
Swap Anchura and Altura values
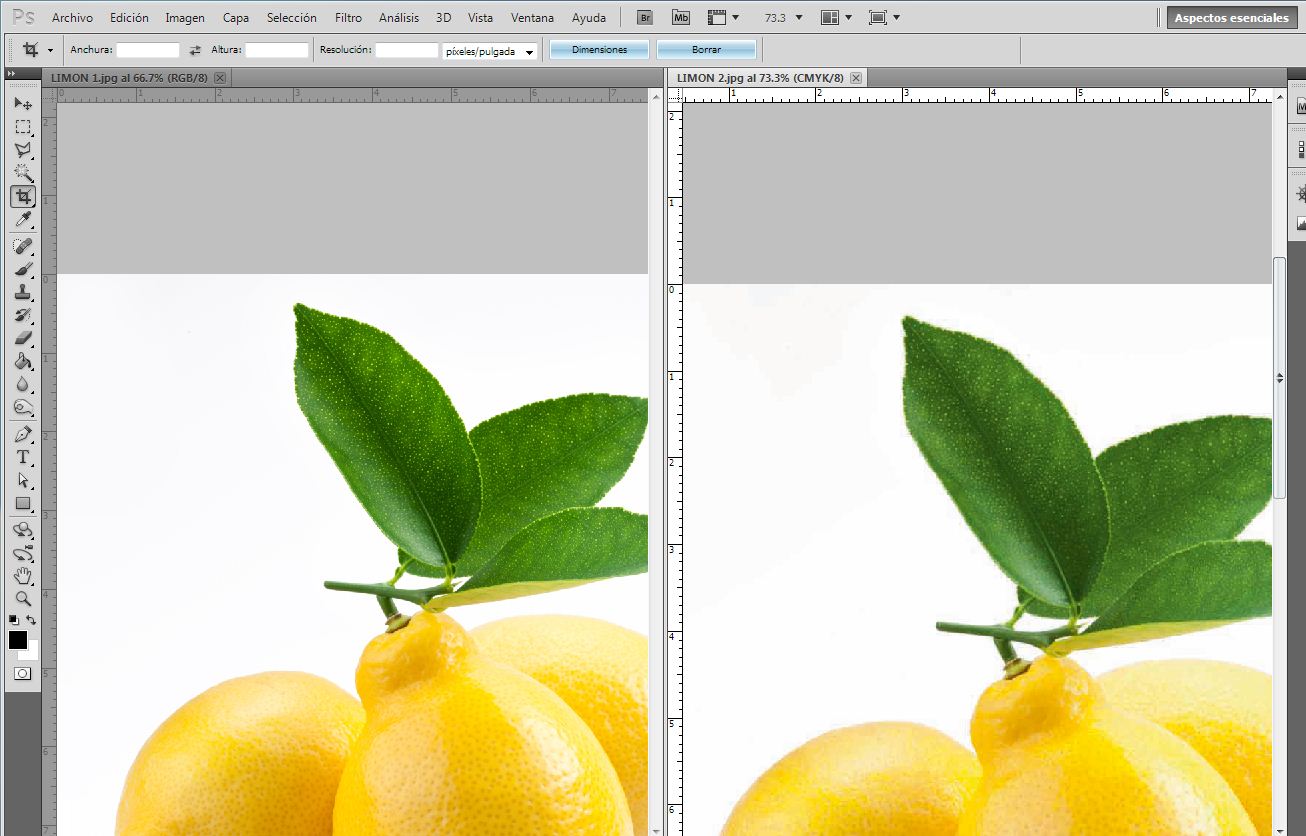coord(195,50)
